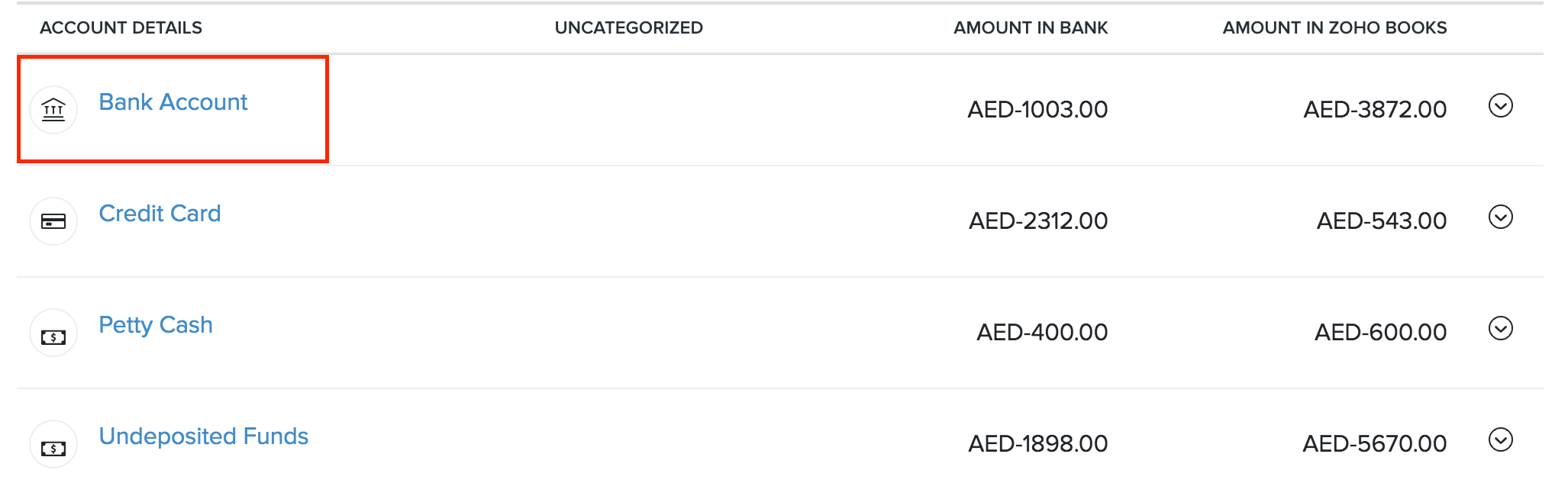Click the ACCOUNT DETAILS column header
The height and width of the screenshot is (499, 1568).
click(122, 27)
